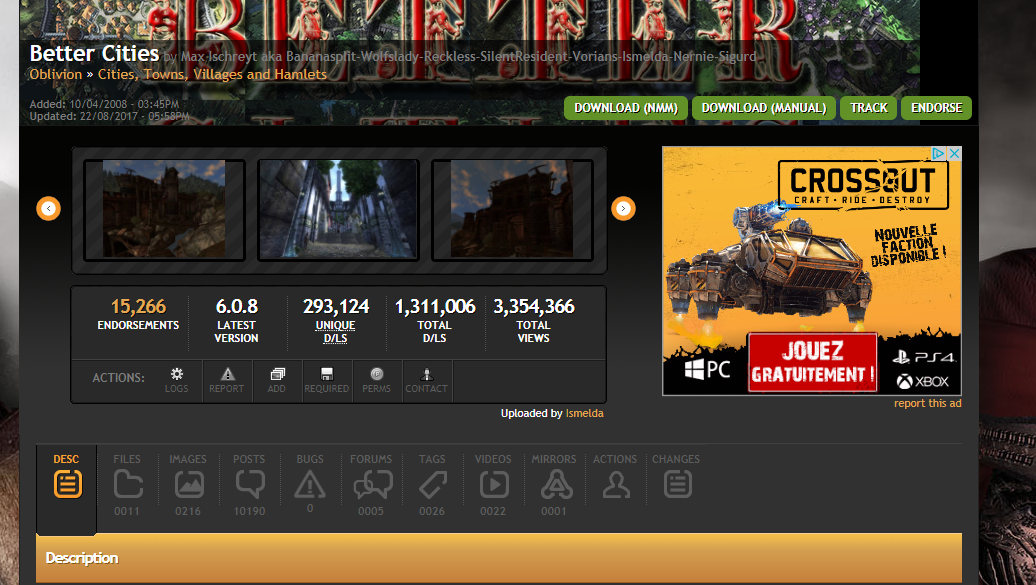1036x585 pixels.
Task: Click the report this ad link
Action: tap(928, 403)
